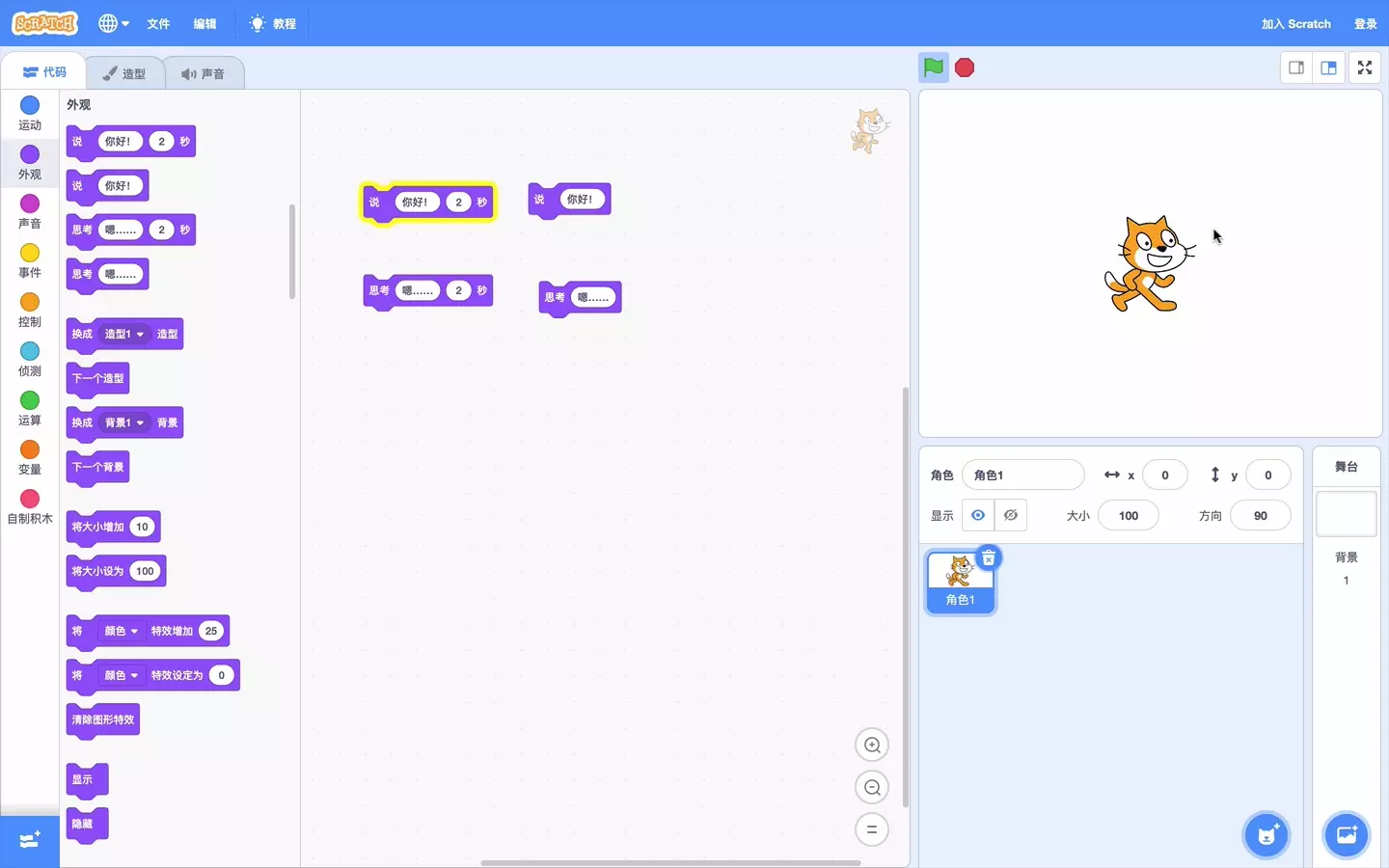Select the 控制 block category

(x=30, y=310)
